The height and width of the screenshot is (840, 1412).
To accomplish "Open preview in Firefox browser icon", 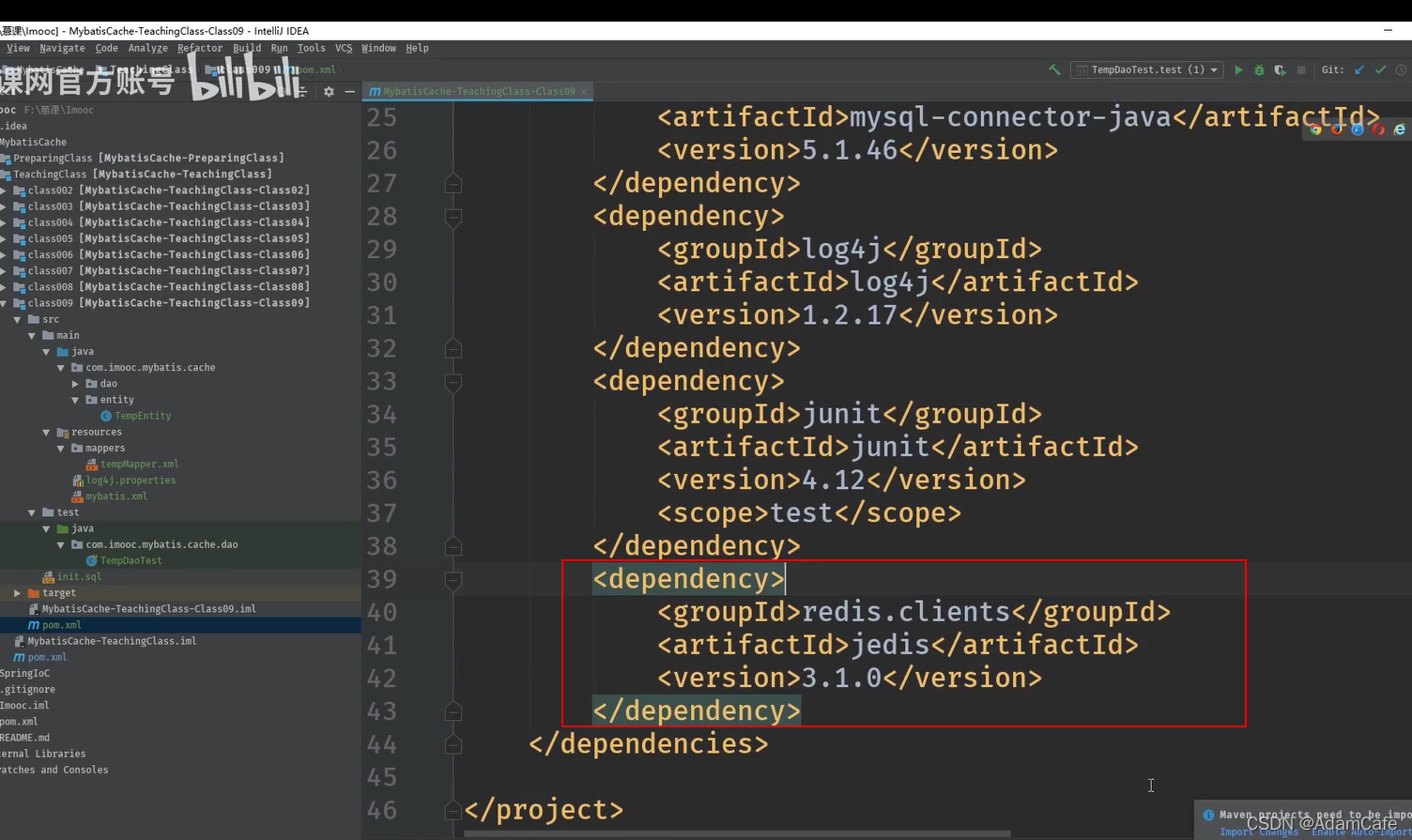I will 1336,130.
